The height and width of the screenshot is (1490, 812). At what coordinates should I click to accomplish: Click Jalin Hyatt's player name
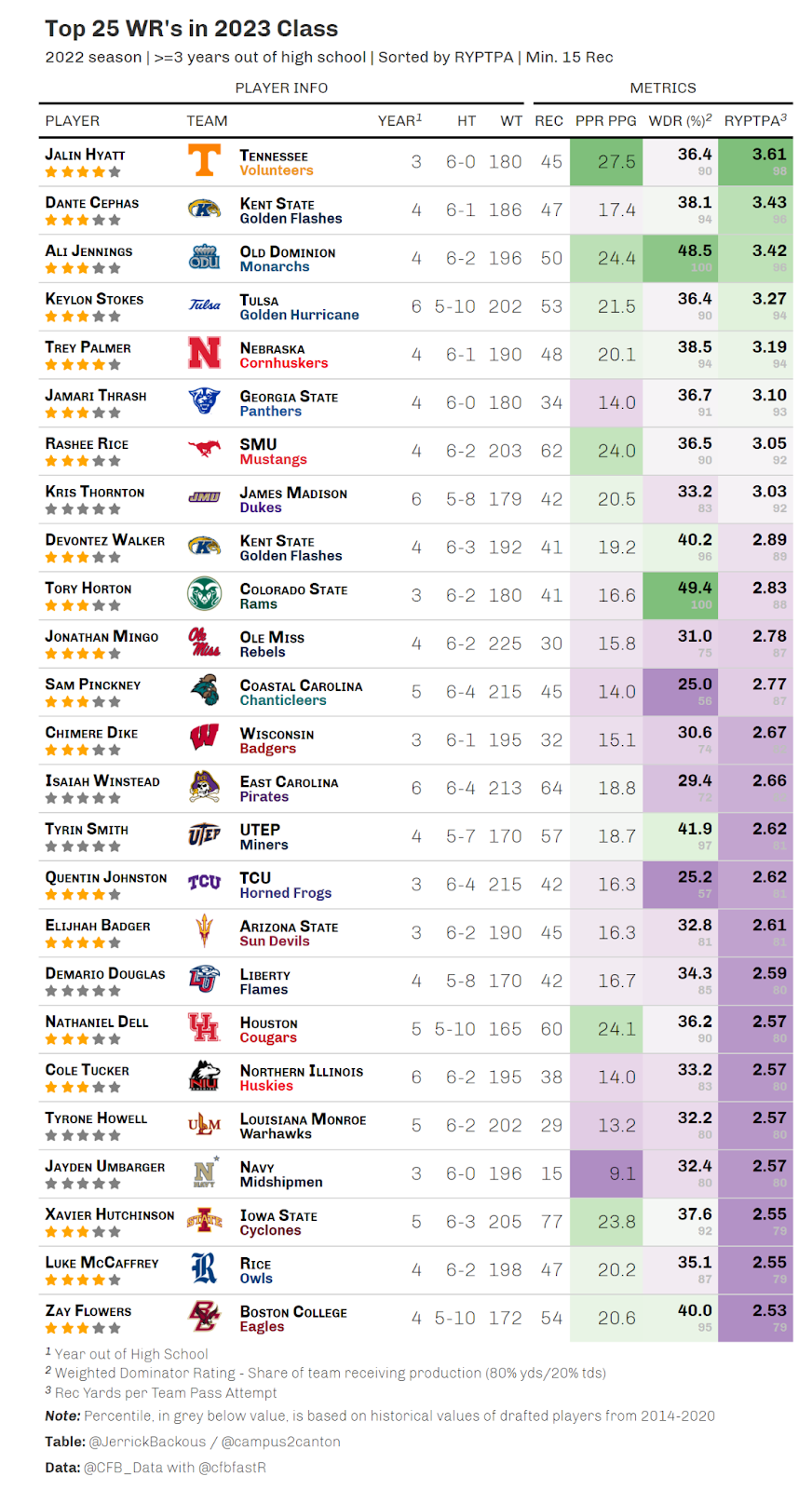coord(85,155)
